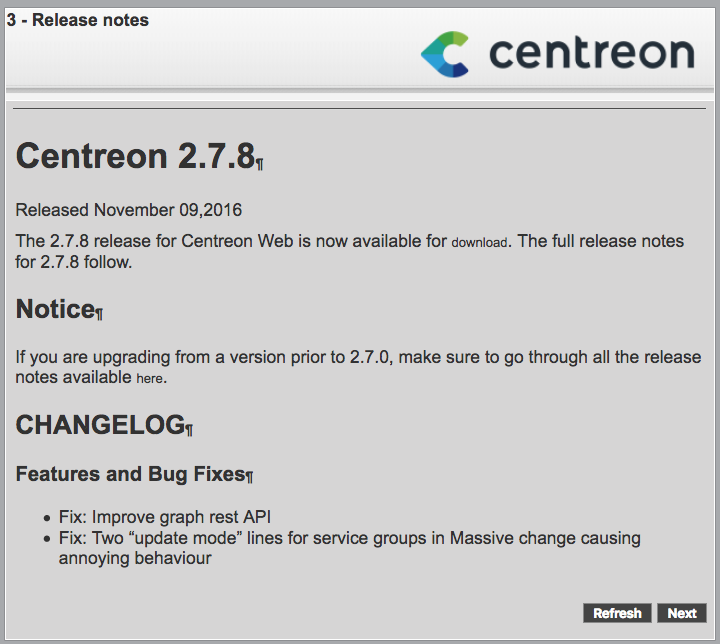This screenshot has width=720, height=644.
Task: Click the Centreon logo icon
Action: click(x=444, y=54)
